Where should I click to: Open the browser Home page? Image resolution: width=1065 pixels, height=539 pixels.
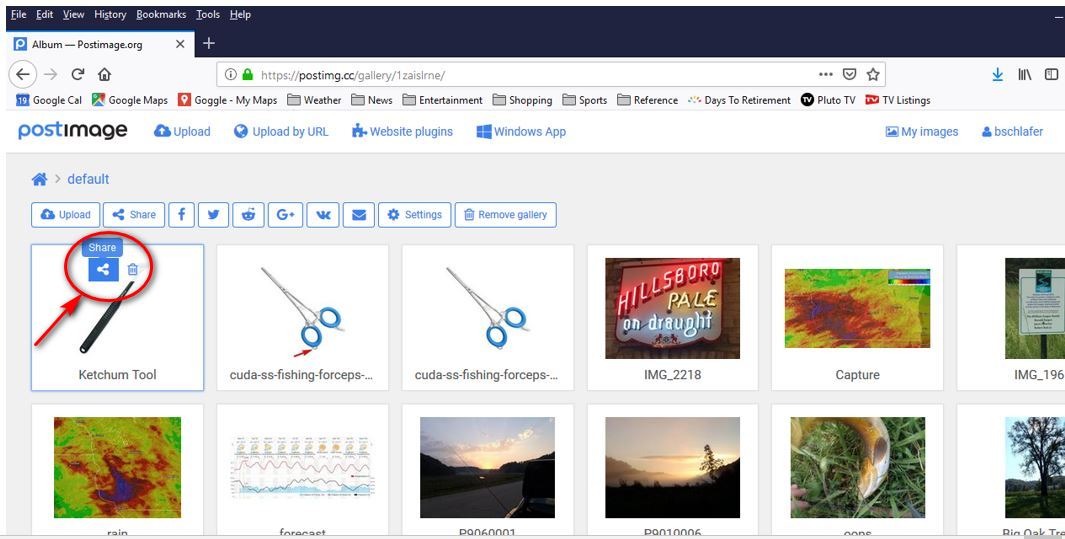click(104, 74)
